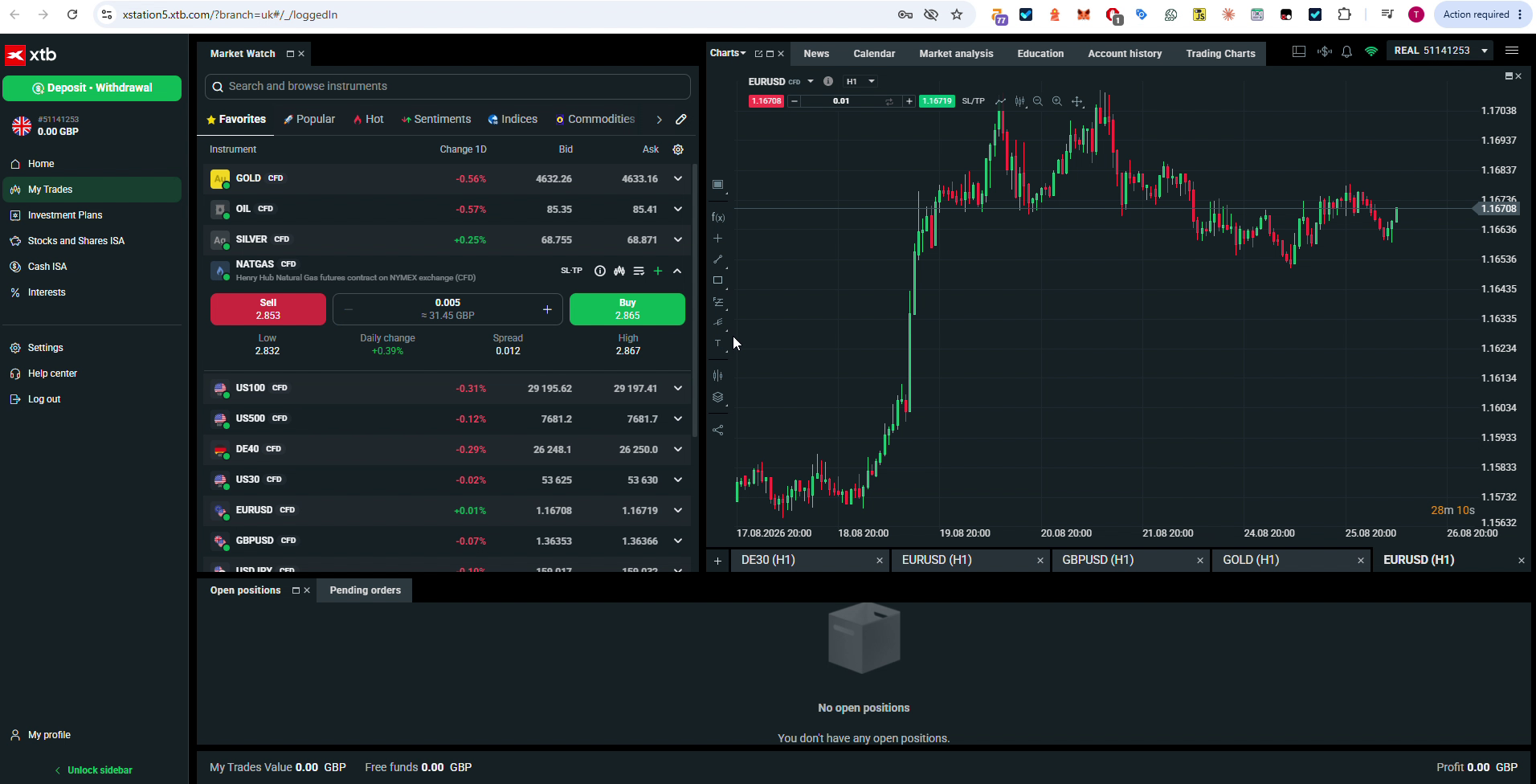Switch to the Popular tab

309,119
